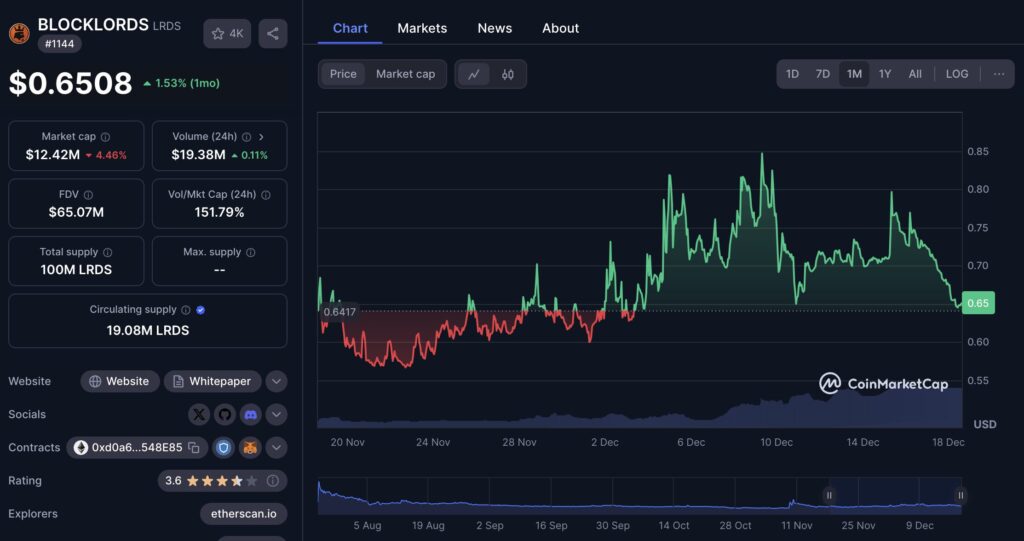This screenshot has height=541, width=1024.
Task: Open the About tab
Action: coord(560,28)
